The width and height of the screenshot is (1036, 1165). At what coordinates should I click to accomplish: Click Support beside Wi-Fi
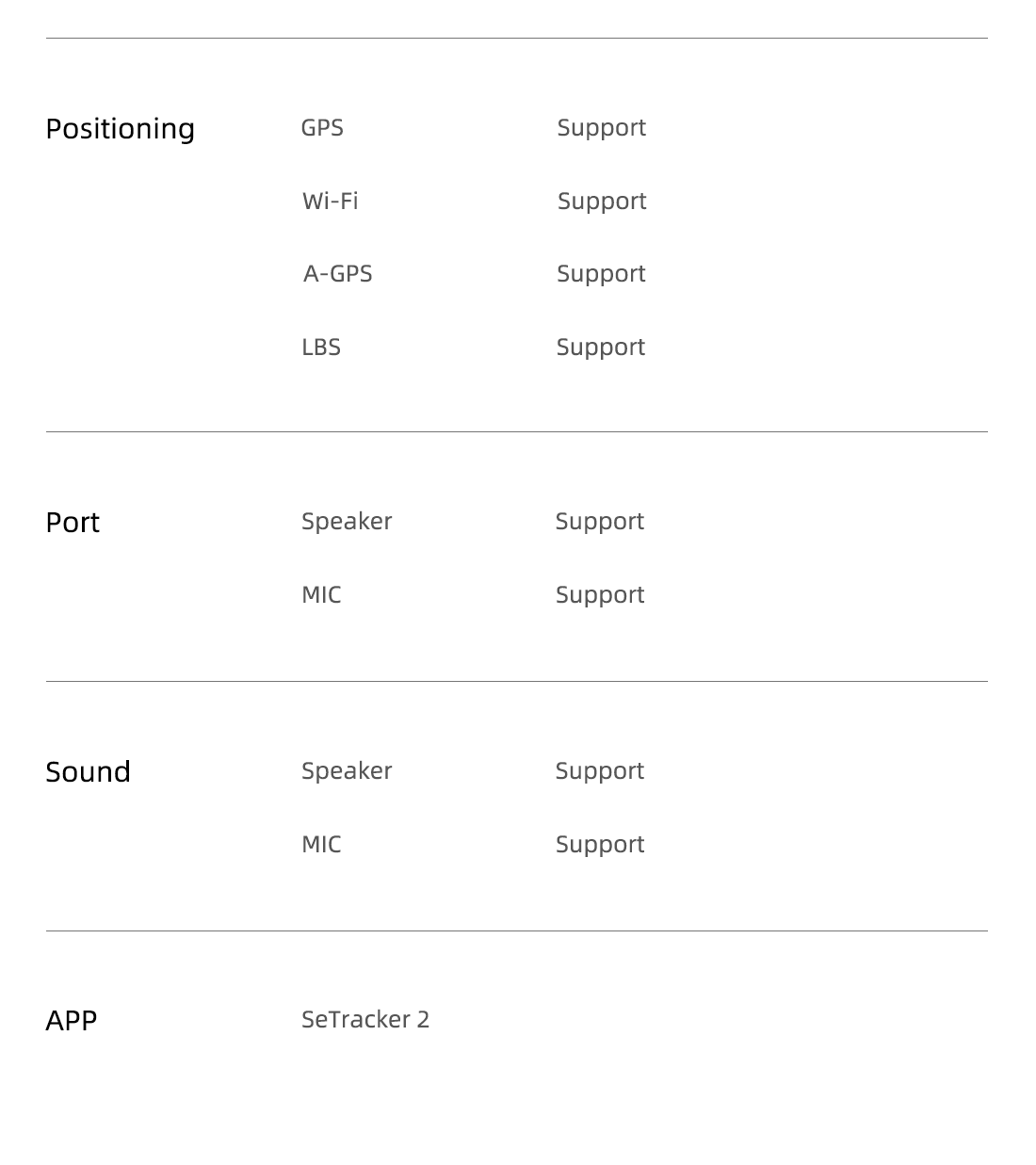tap(602, 202)
